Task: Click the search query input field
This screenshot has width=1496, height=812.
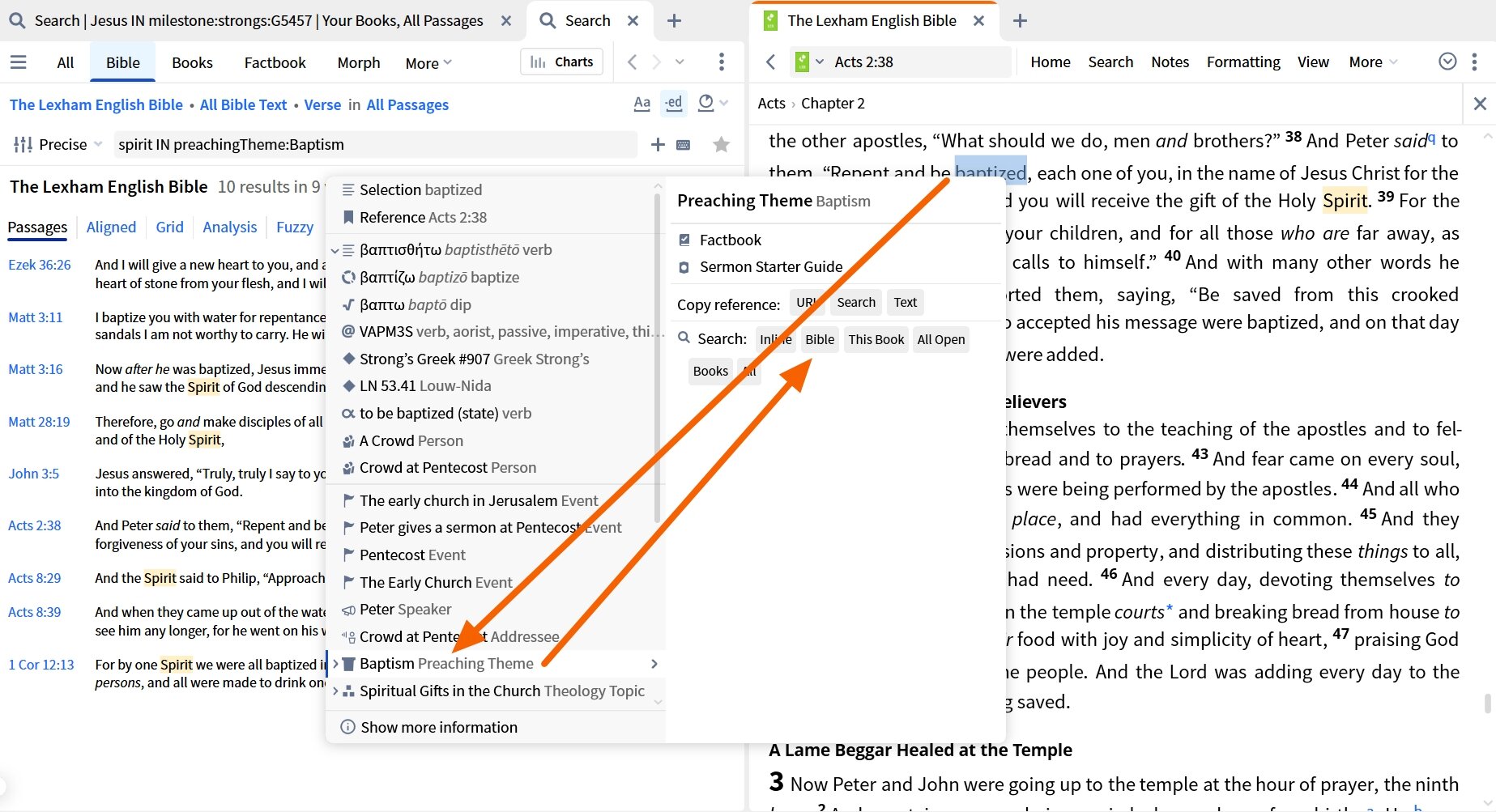Action: [x=375, y=144]
